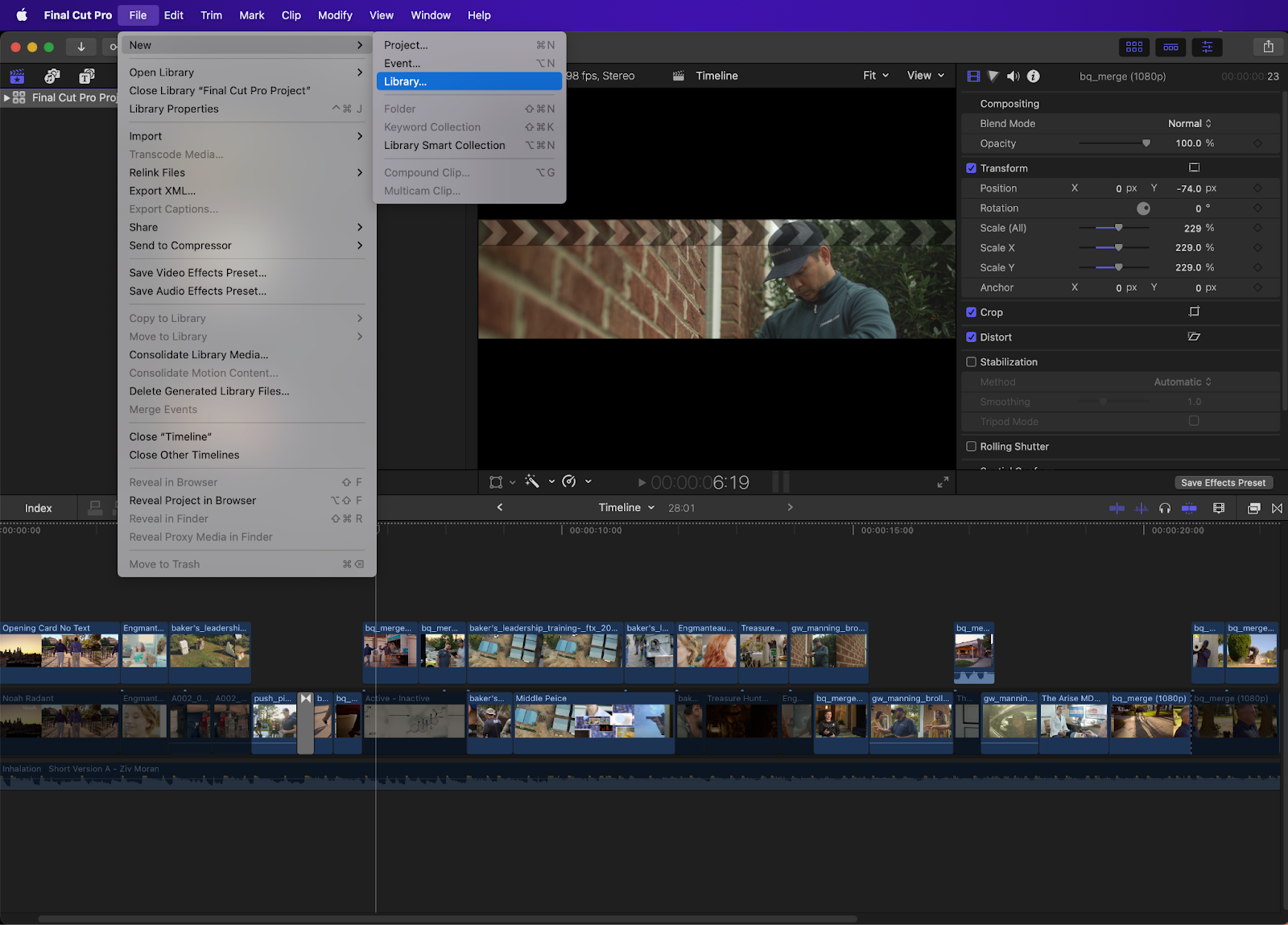Add keyframe for Opacity
The height and width of the screenshot is (925, 1288).
click(x=1257, y=143)
